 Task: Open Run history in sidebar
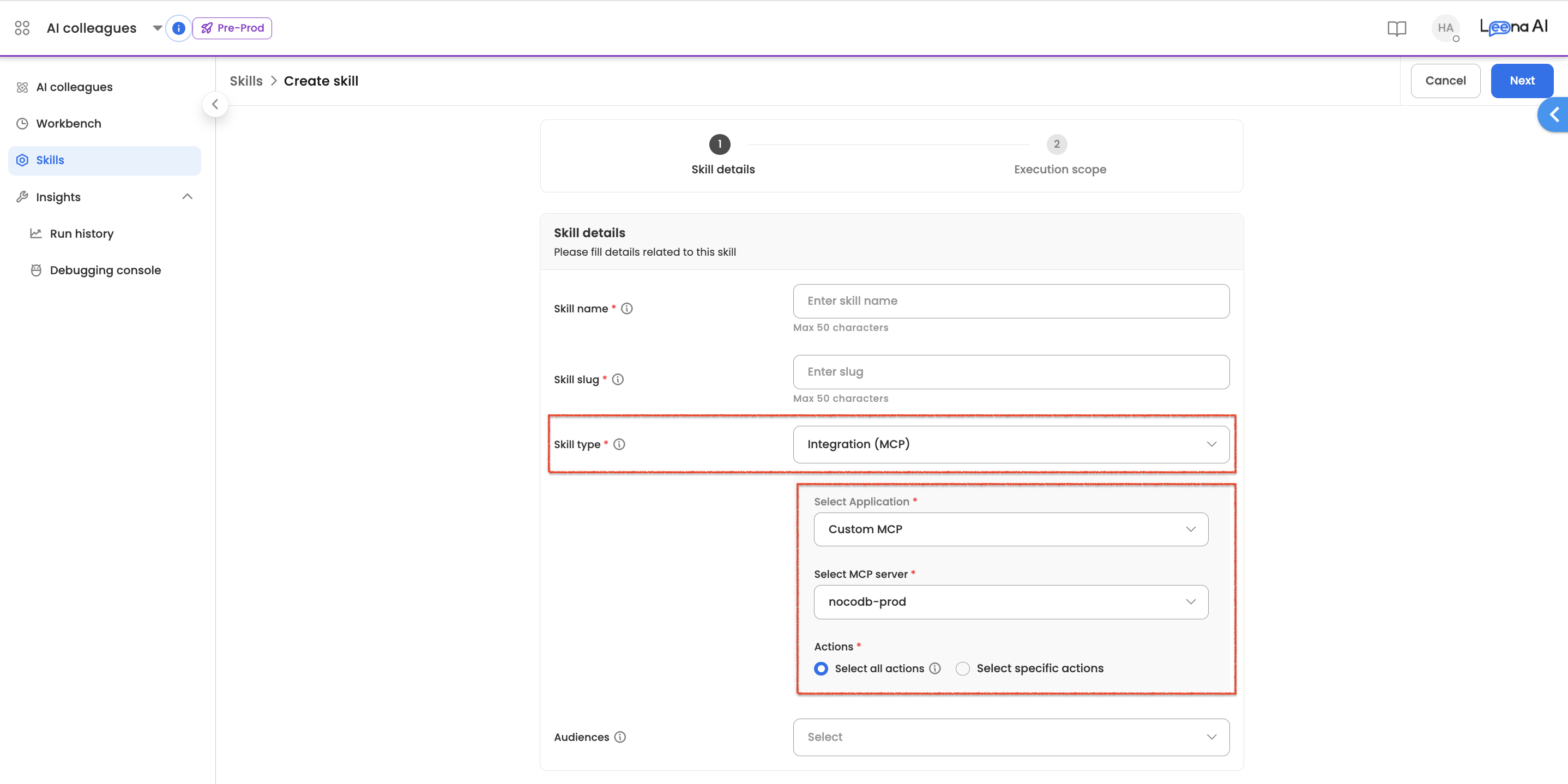coord(82,234)
